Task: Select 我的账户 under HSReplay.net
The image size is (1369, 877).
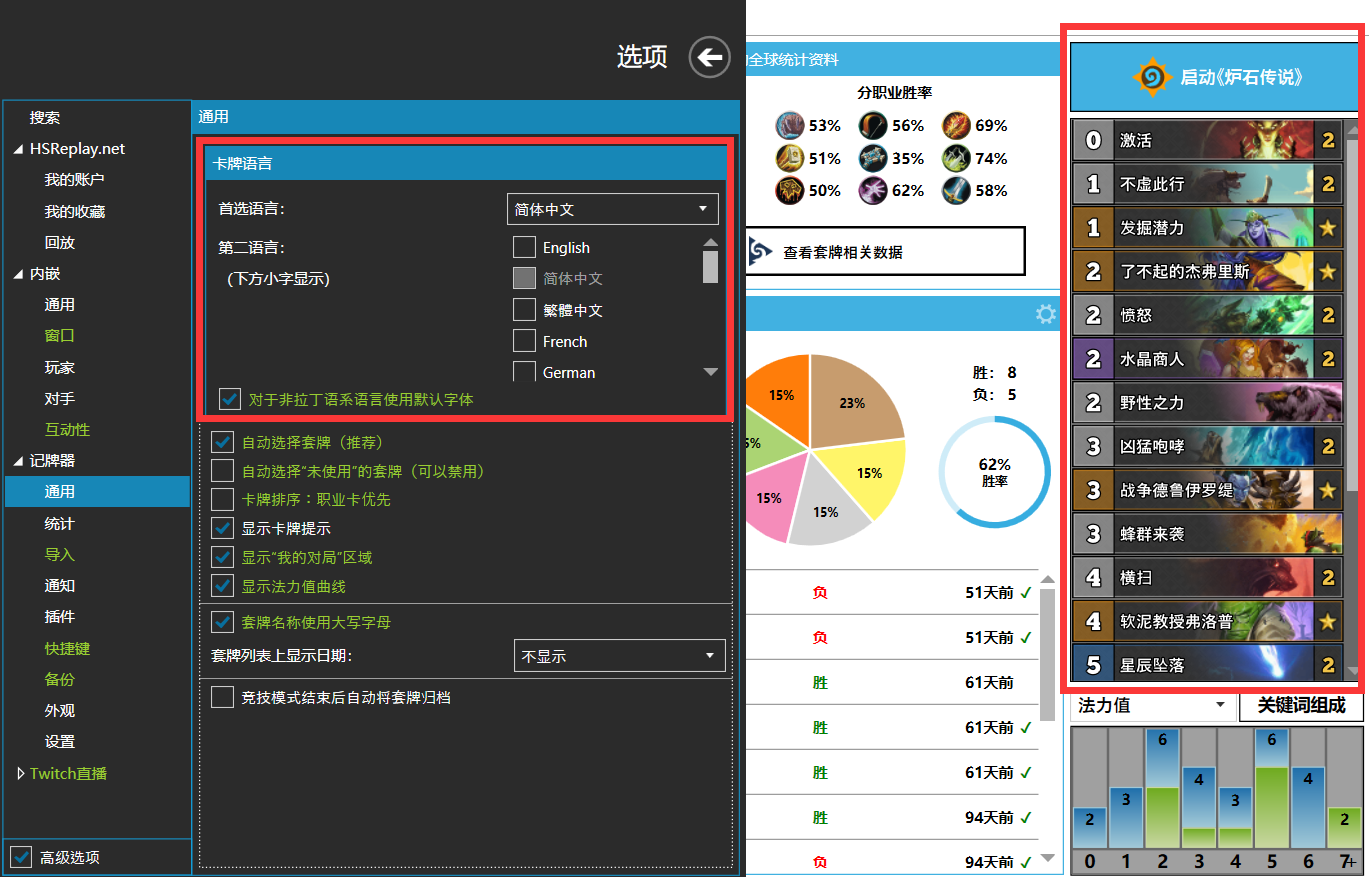Action: pos(74,180)
